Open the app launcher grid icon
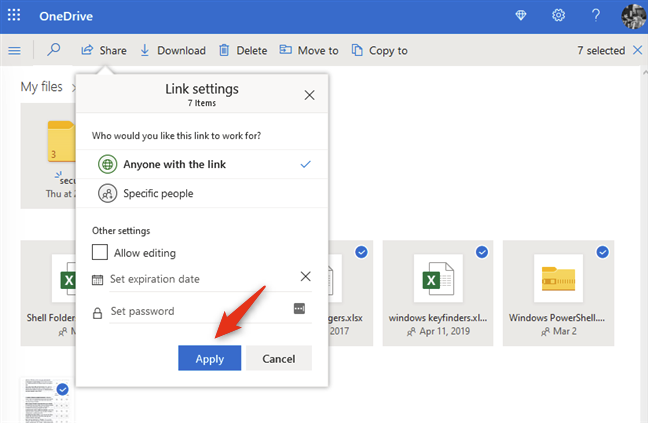Image resolution: width=648 pixels, height=423 pixels. pyautogui.click(x=14, y=15)
